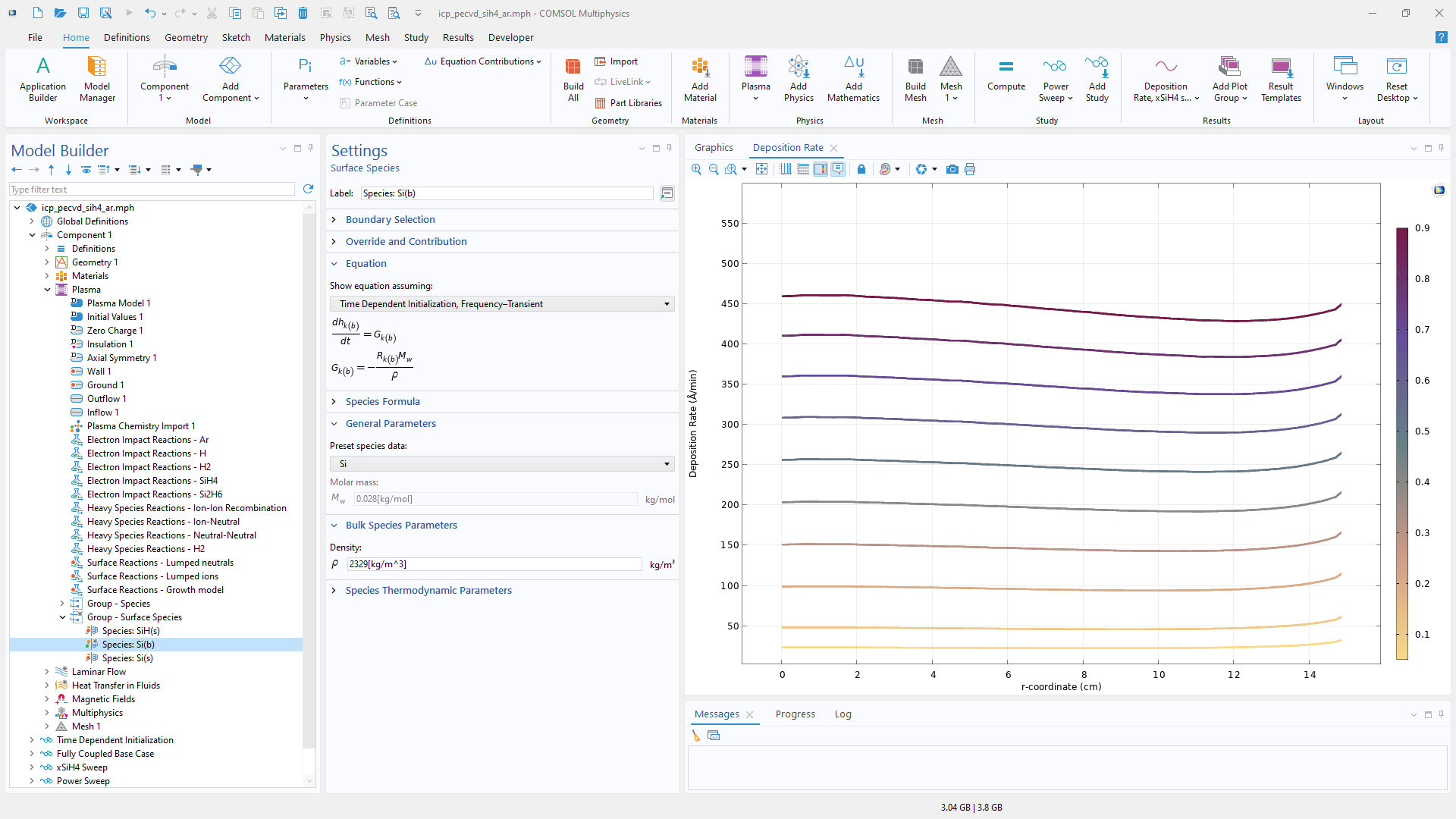
Task: Take plot image snapshot with camera icon
Action: pos(952,169)
